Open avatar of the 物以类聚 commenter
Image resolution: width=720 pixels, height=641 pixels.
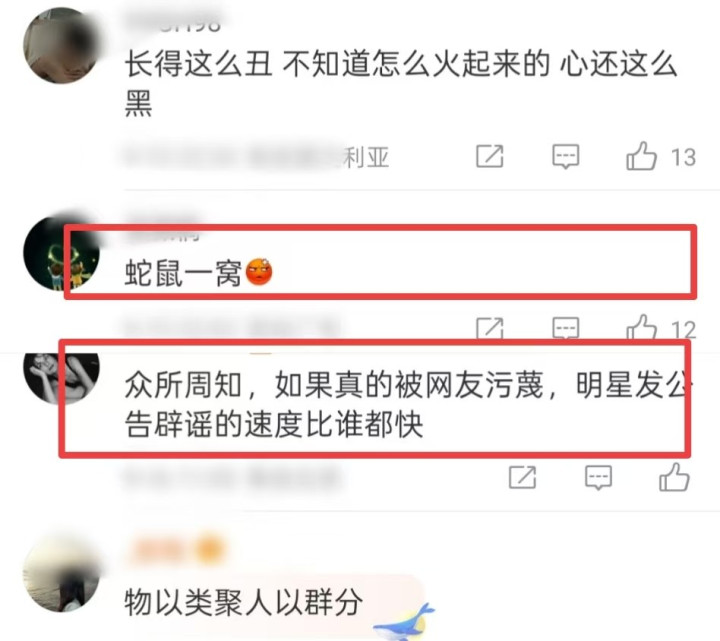tap(62, 574)
